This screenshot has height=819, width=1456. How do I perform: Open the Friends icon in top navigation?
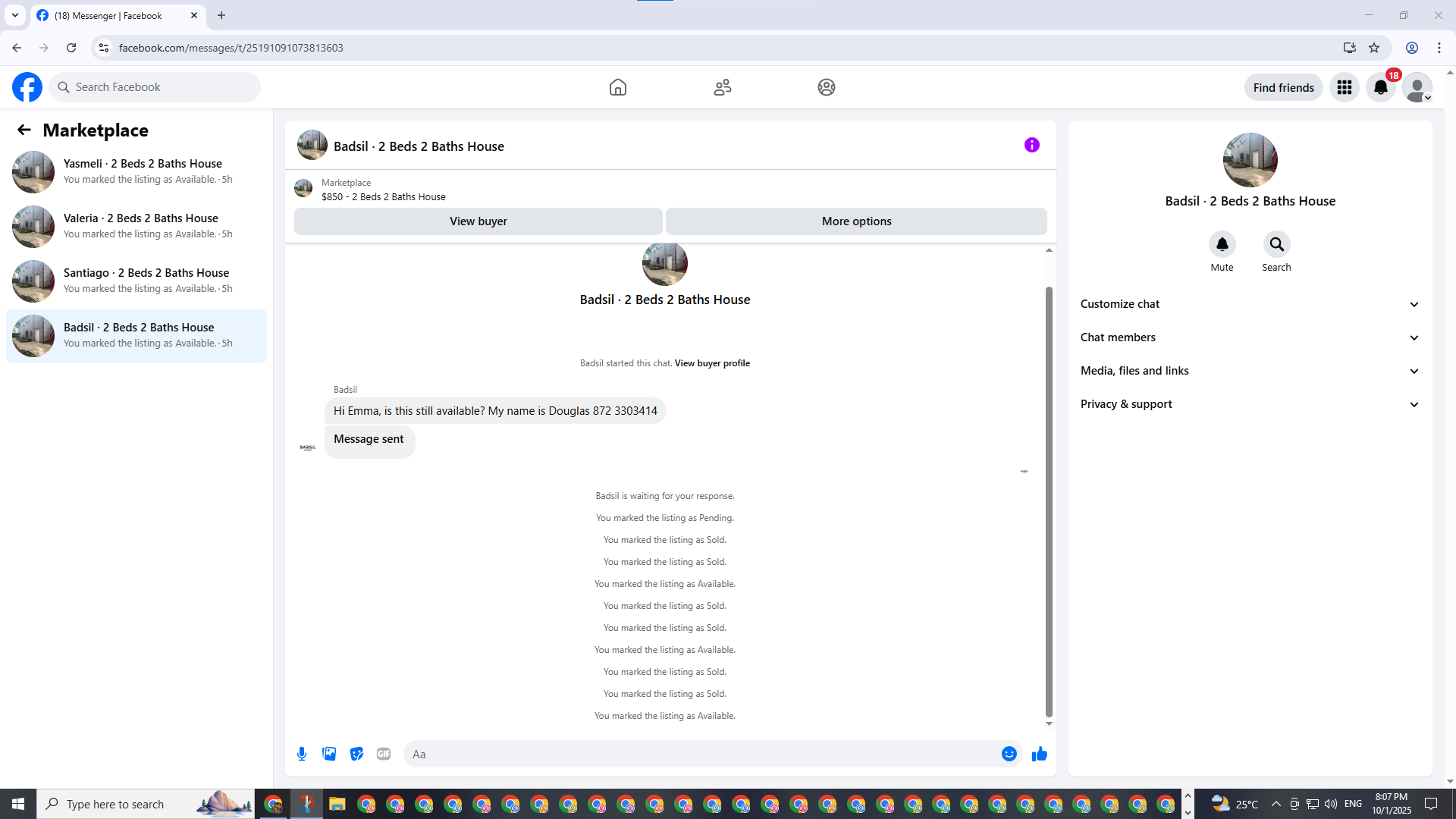(723, 87)
